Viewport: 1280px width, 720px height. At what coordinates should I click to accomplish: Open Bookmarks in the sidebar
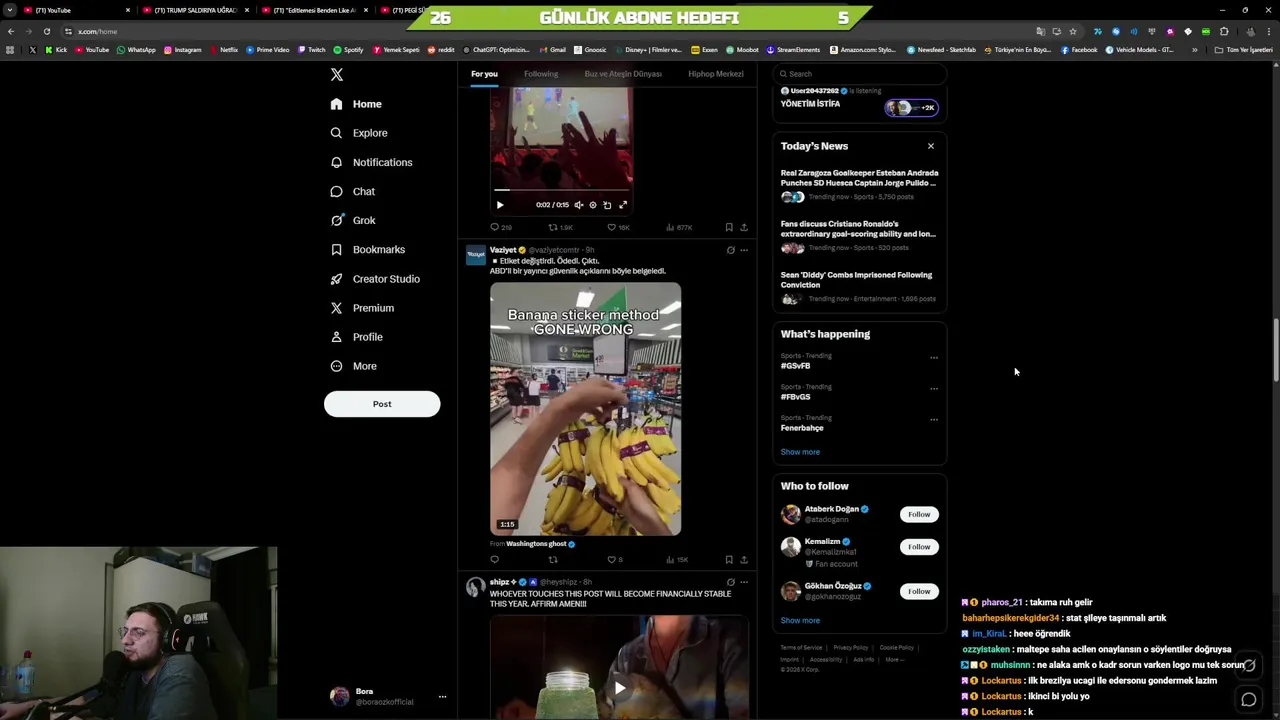(x=368, y=249)
